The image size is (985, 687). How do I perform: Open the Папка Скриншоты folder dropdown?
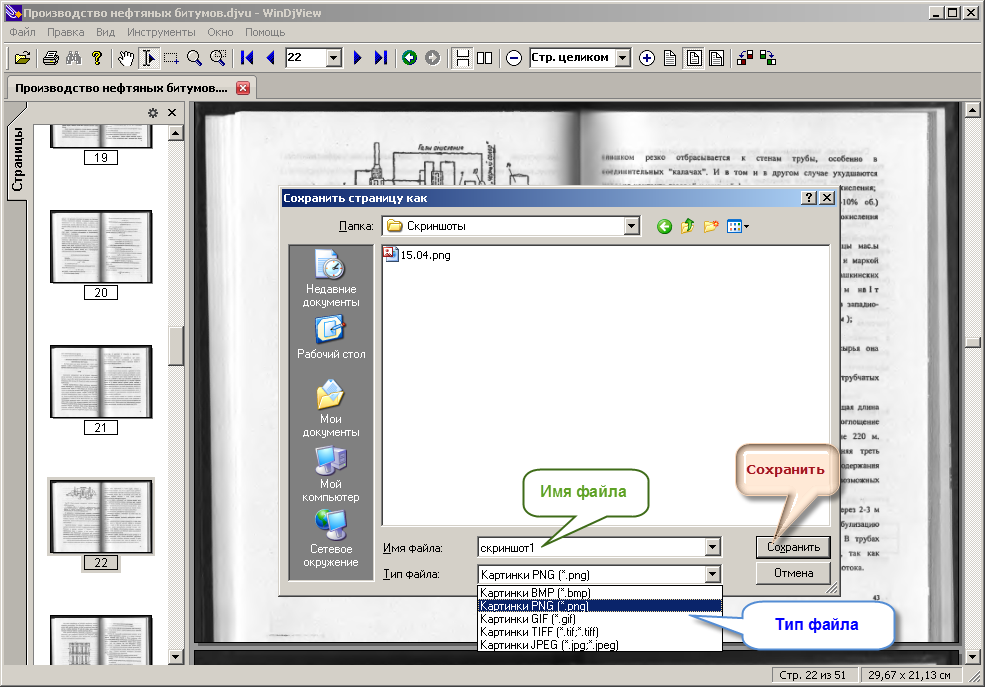point(632,226)
